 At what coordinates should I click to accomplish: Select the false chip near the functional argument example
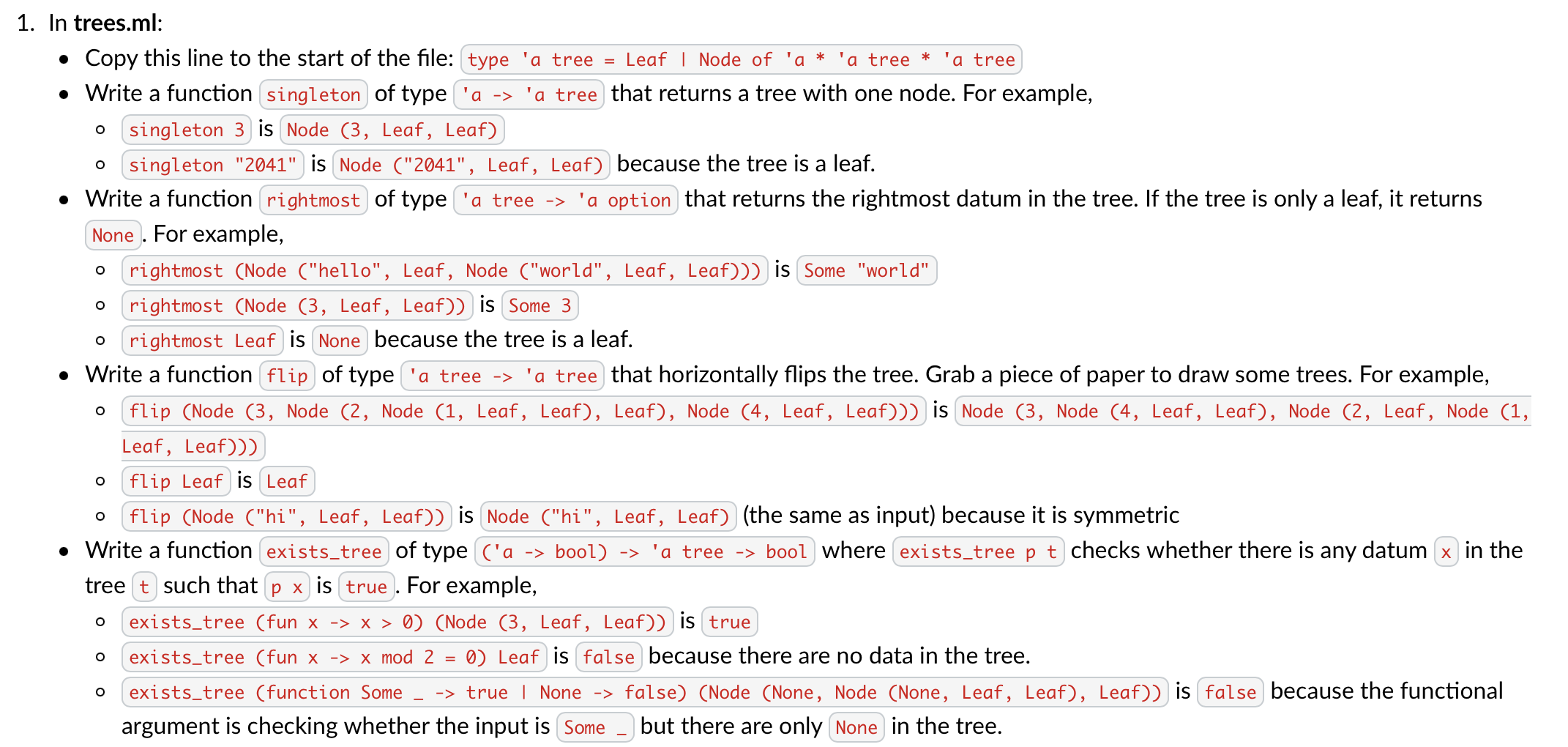(1229, 691)
